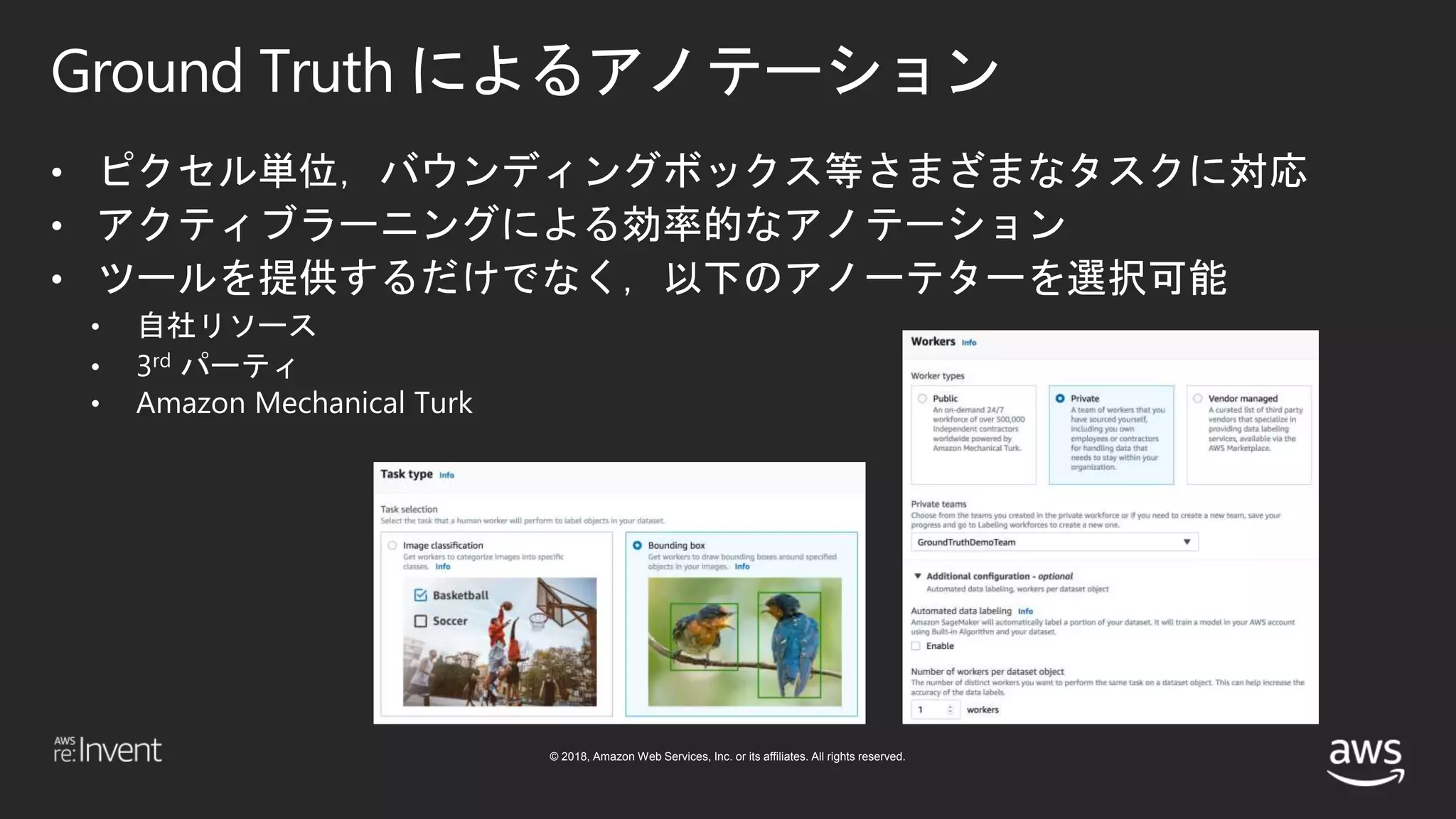Click the copyright notice text
Screen dimensions: 1456x819
point(727,756)
